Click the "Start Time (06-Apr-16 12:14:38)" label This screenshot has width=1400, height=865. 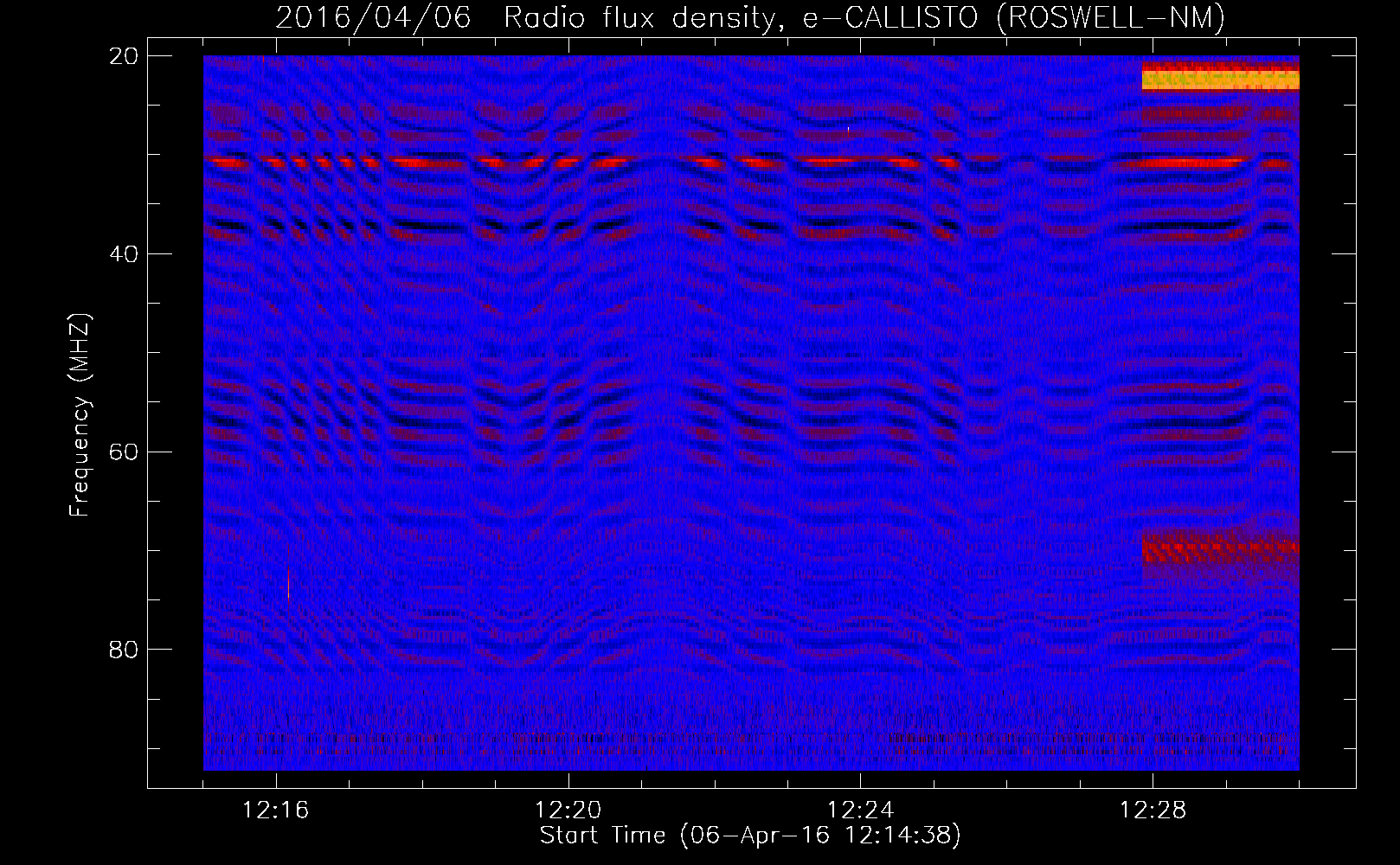750,836
